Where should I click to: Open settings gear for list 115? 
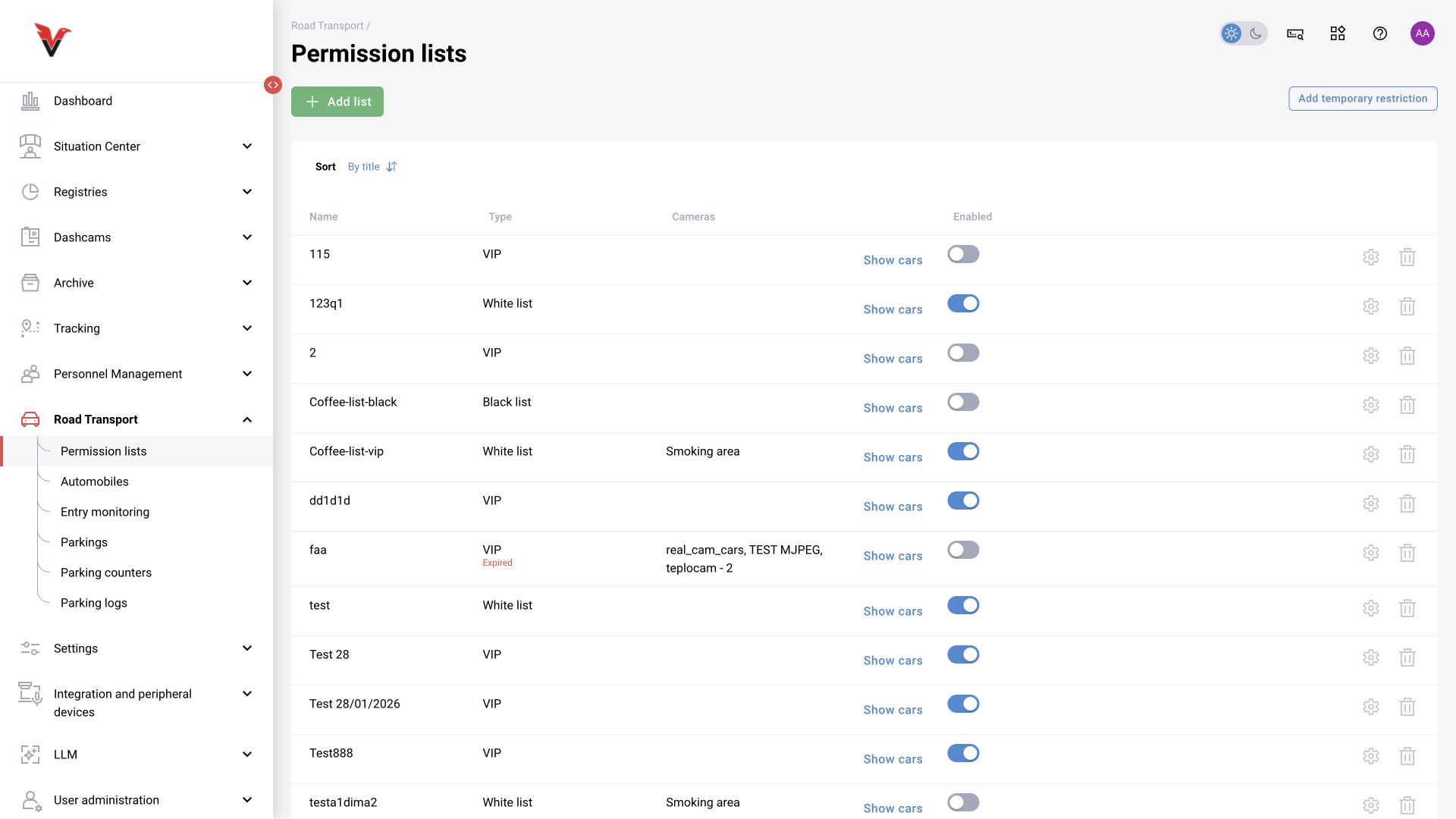pos(1371,257)
